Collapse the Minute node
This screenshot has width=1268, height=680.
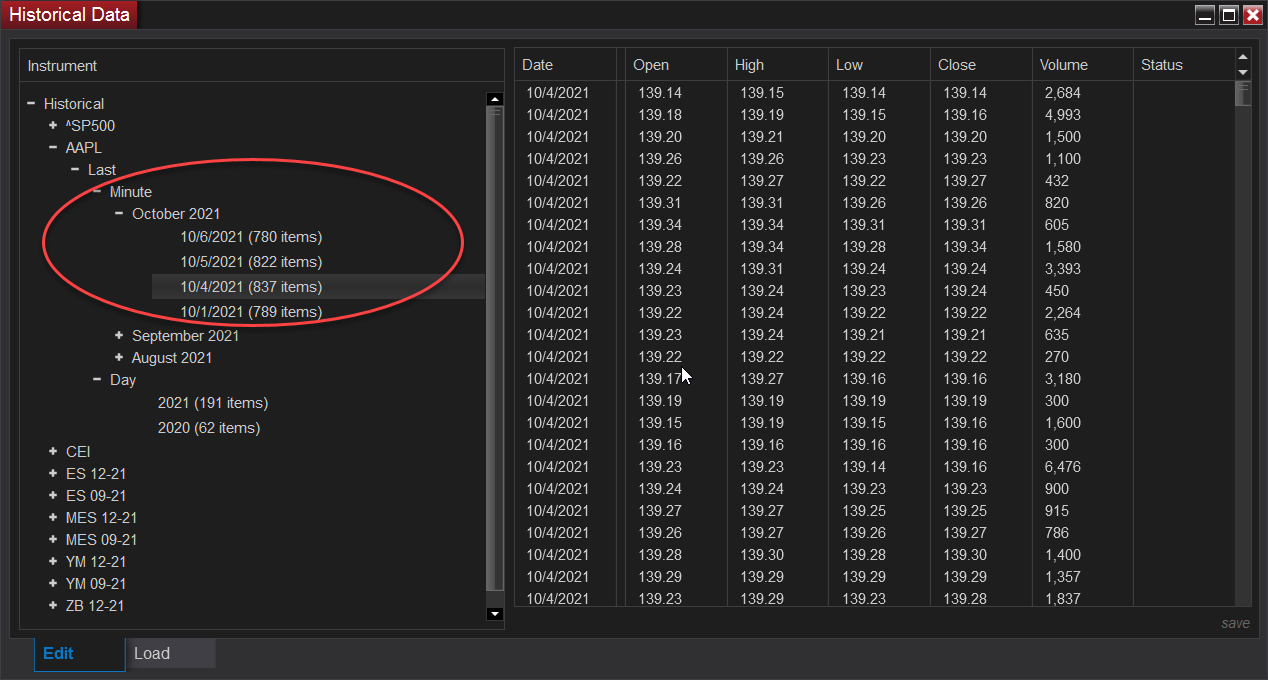(x=97, y=191)
